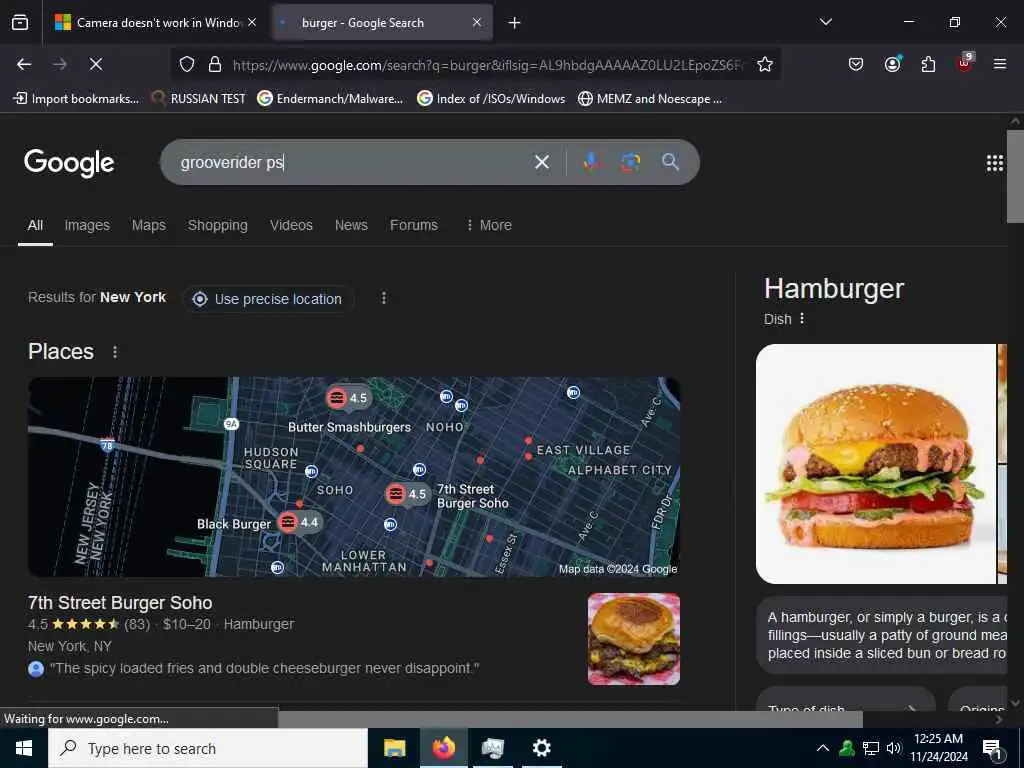The height and width of the screenshot is (768, 1024).
Task: Click Butter Smashburgers map pin
Action: coord(347,397)
